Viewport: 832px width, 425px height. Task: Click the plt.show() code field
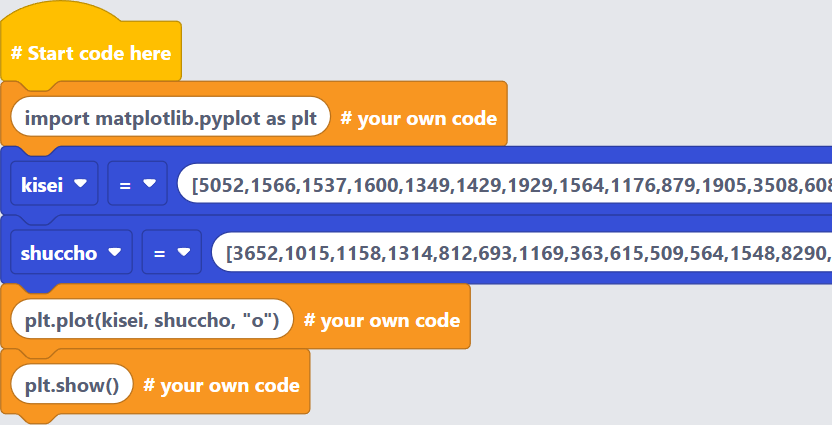click(x=72, y=384)
